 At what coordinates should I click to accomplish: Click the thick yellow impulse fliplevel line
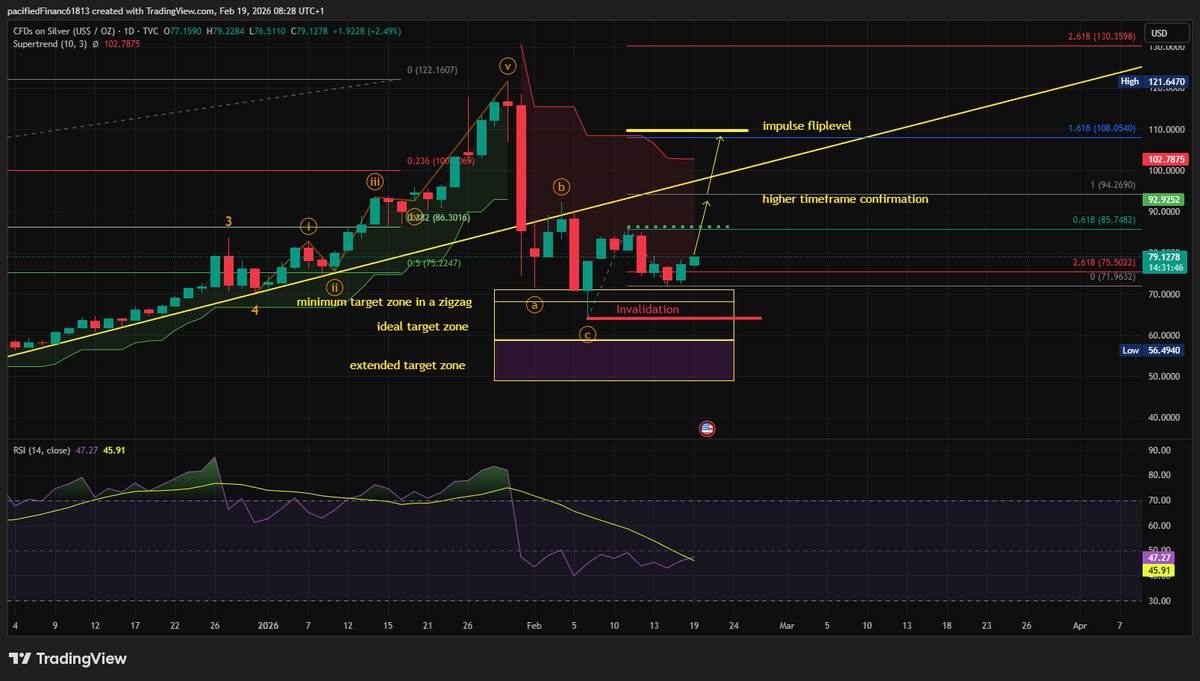click(687, 130)
